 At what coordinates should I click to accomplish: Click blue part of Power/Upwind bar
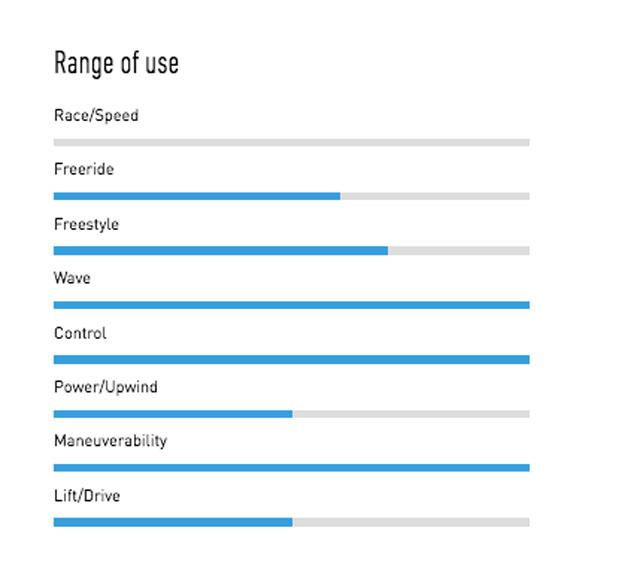[x=173, y=414]
